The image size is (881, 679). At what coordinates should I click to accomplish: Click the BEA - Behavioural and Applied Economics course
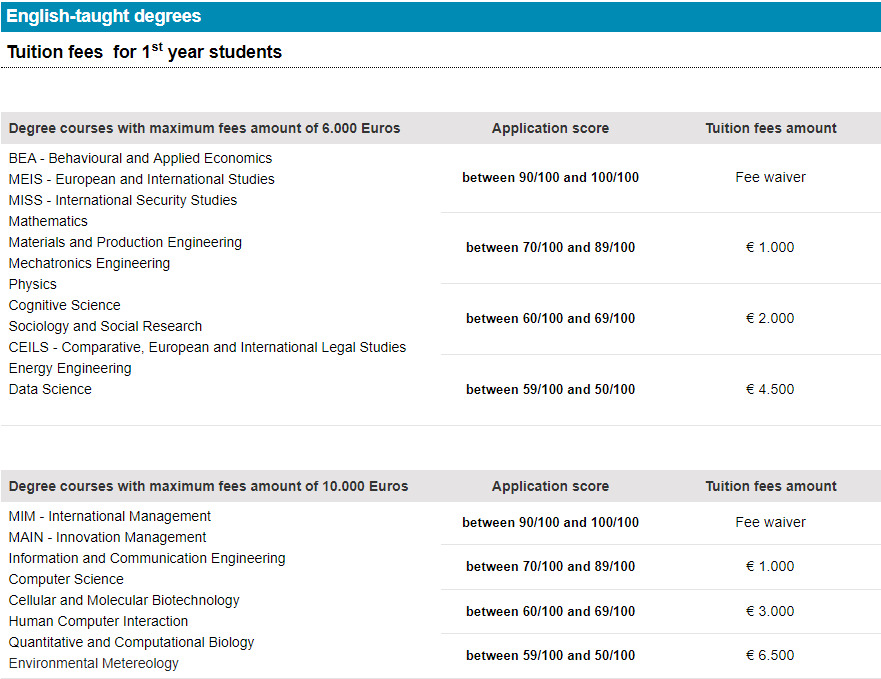click(140, 158)
